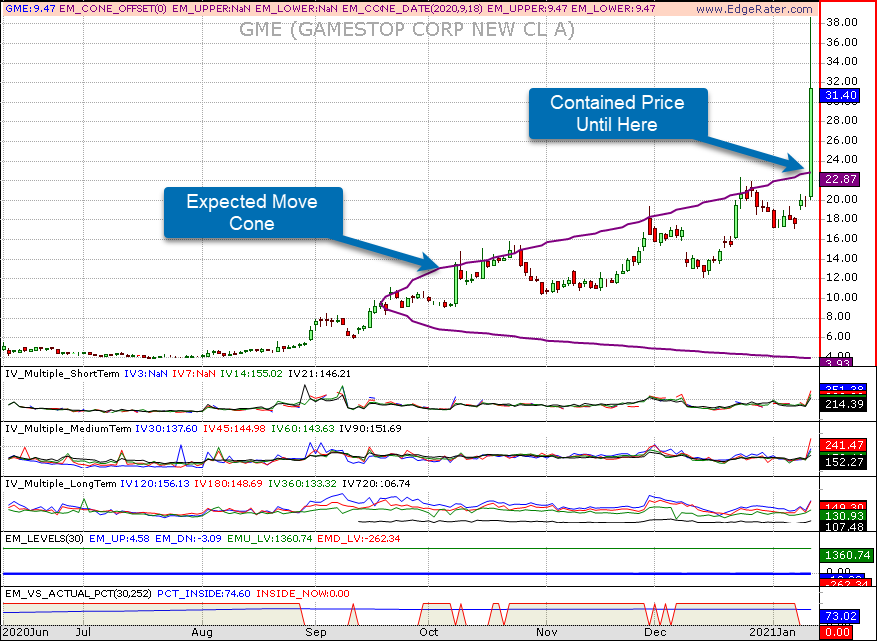
Task: Click the INSIDE_NOW:0.00 readout
Action: tap(303, 593)
